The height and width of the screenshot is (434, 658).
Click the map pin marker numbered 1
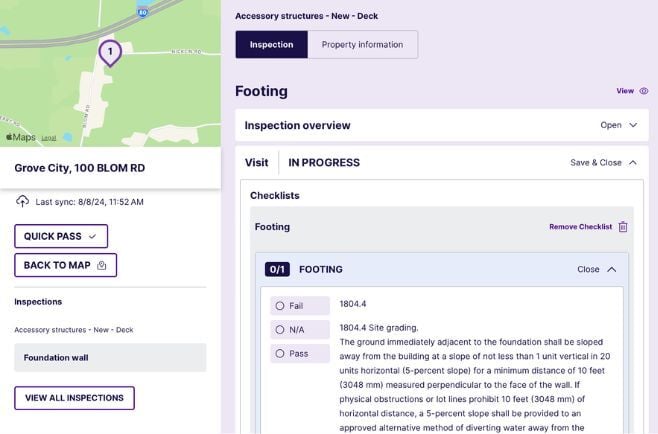point(110,50)
